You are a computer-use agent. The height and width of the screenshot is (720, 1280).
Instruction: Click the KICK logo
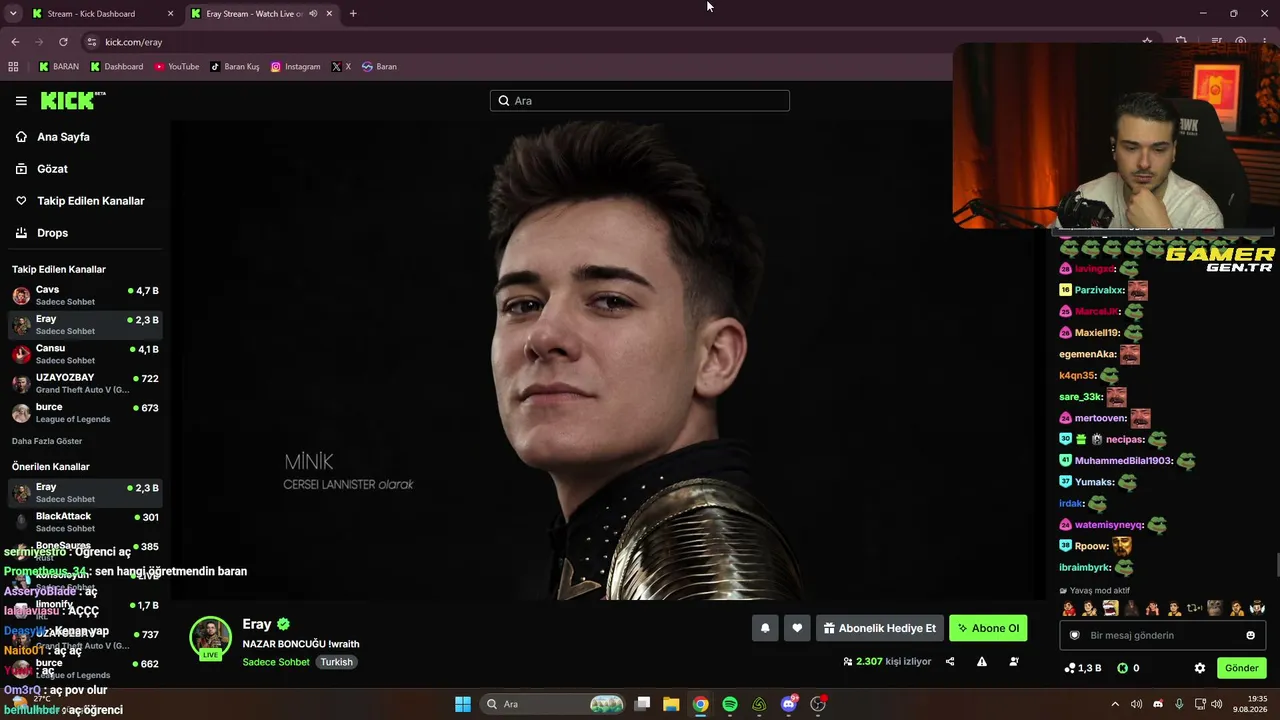click(72, 100)
